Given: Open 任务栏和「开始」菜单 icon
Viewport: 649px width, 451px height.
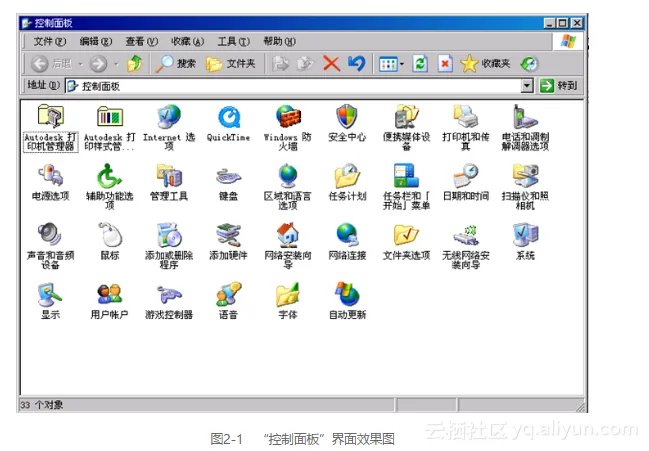Looking at the screenshot, I should 406,175.
